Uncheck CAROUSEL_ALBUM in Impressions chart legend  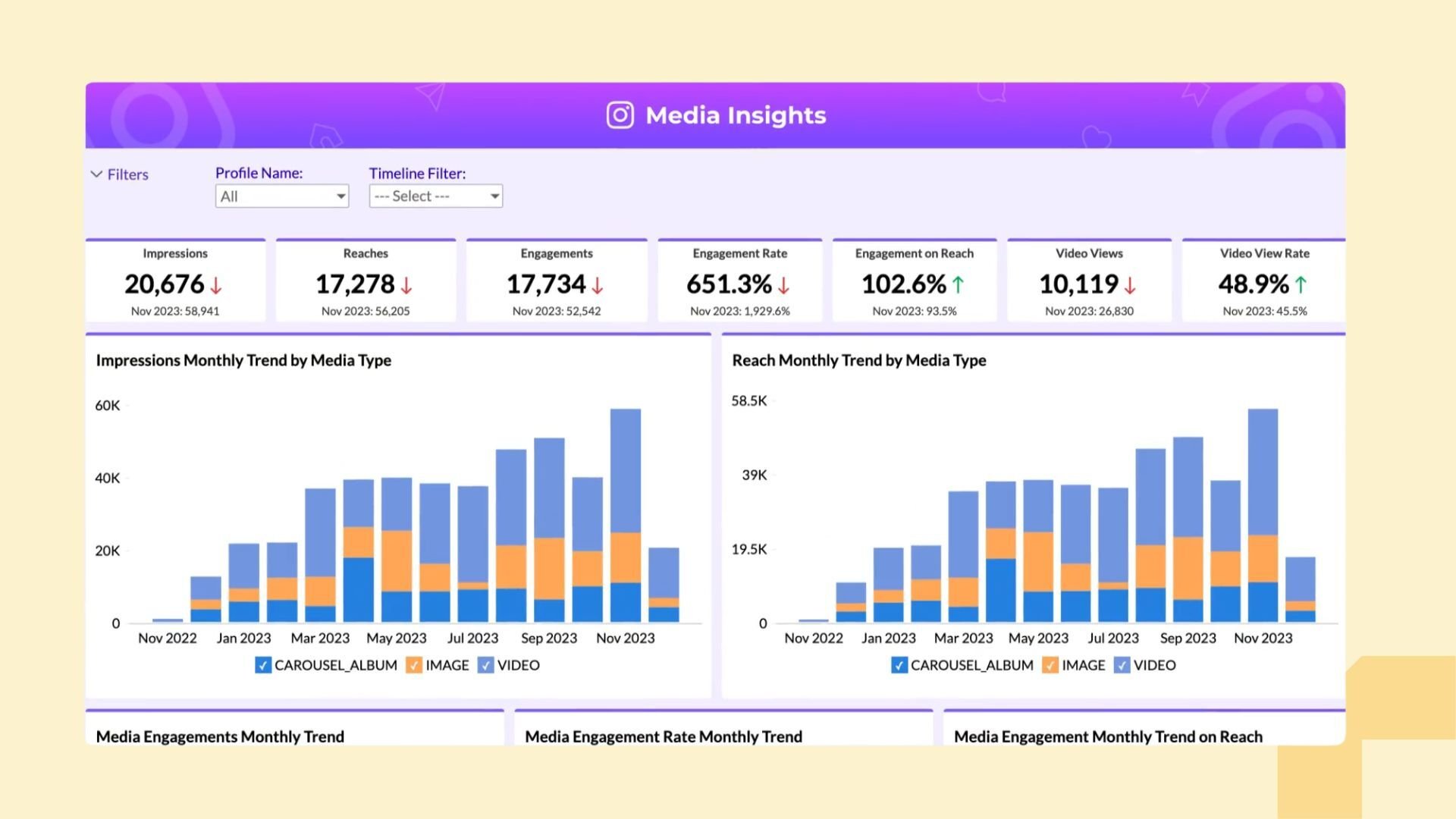click(263, 665)
